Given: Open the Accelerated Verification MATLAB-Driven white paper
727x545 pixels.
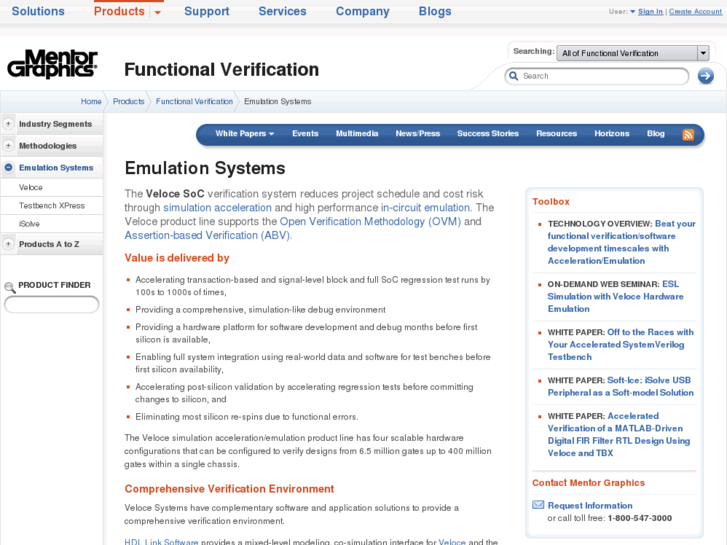Looking at the screenshot, I should point(619,435).
